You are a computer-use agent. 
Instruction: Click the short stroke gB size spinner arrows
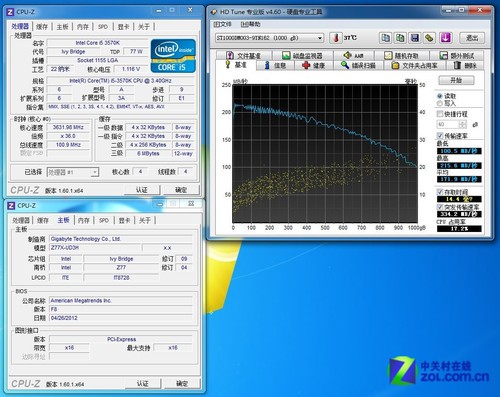[x=463, y=124]
